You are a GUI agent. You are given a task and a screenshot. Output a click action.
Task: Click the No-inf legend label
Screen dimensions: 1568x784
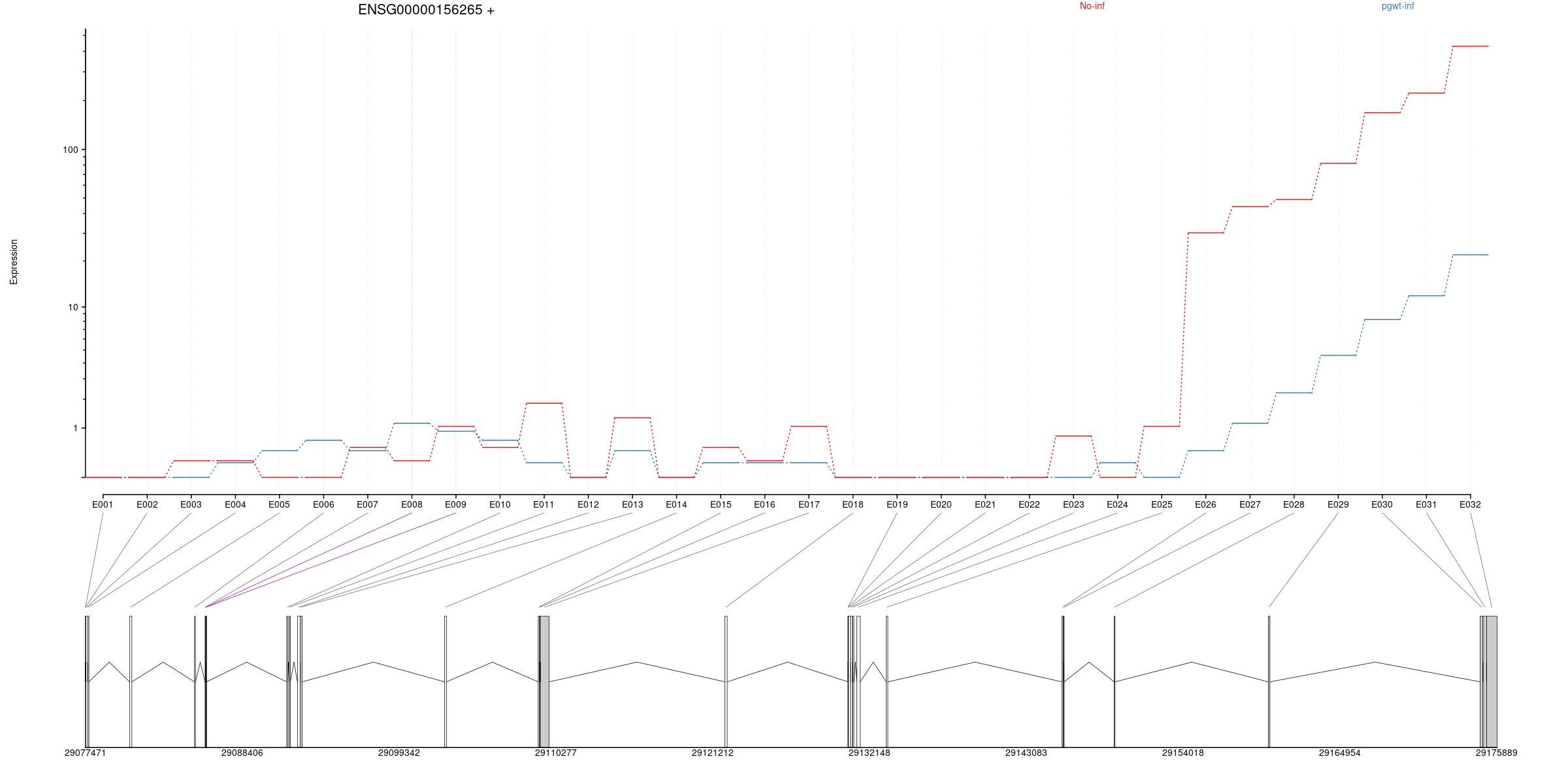coord(1092,7)
